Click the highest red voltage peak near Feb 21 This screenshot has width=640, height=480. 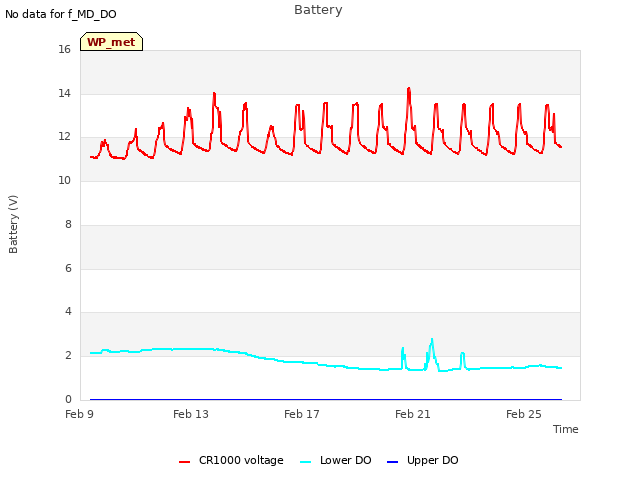[x=409, y=88]
